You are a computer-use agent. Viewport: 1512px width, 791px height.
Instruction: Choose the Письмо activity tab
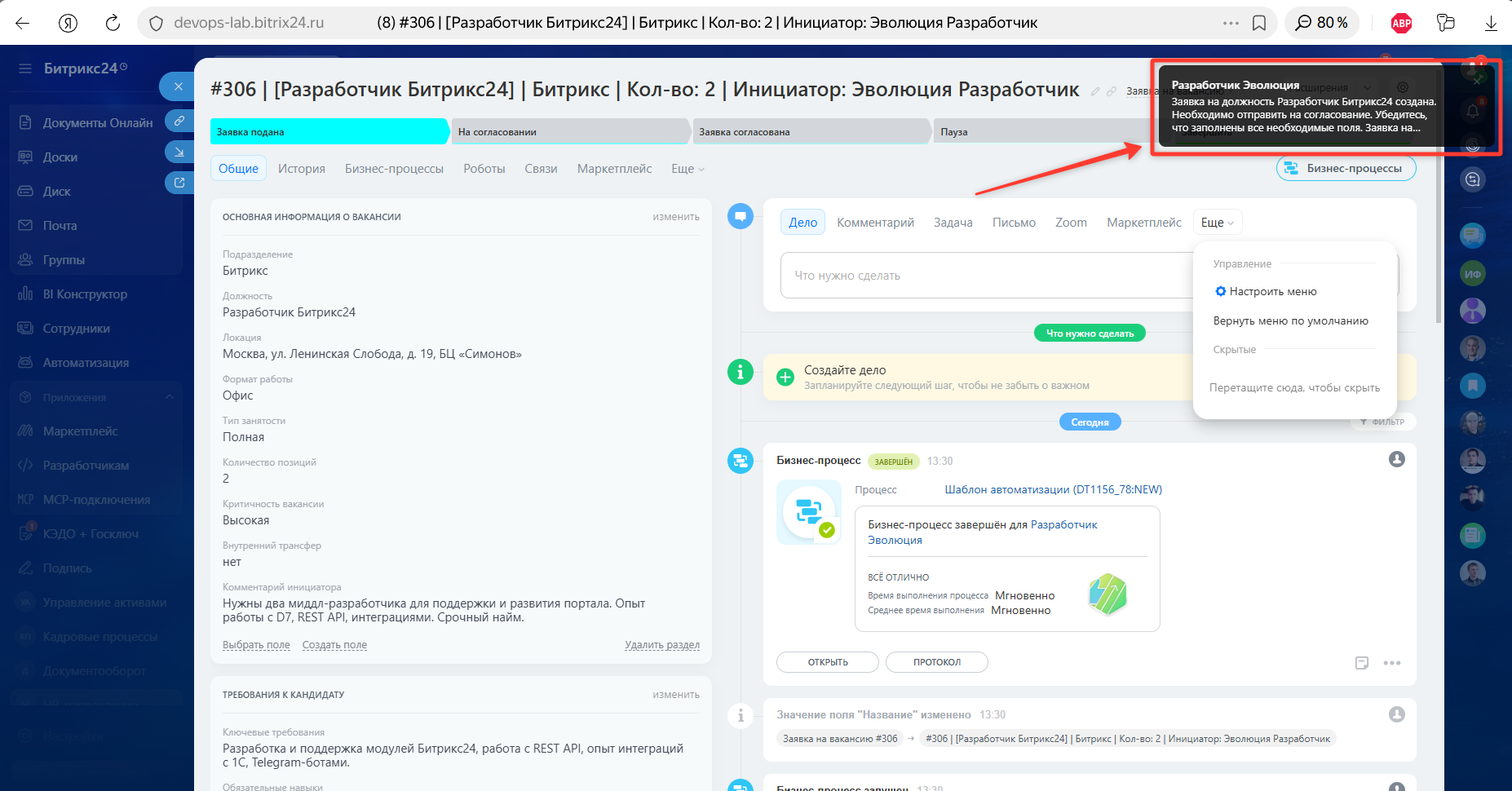[1014, 223]
